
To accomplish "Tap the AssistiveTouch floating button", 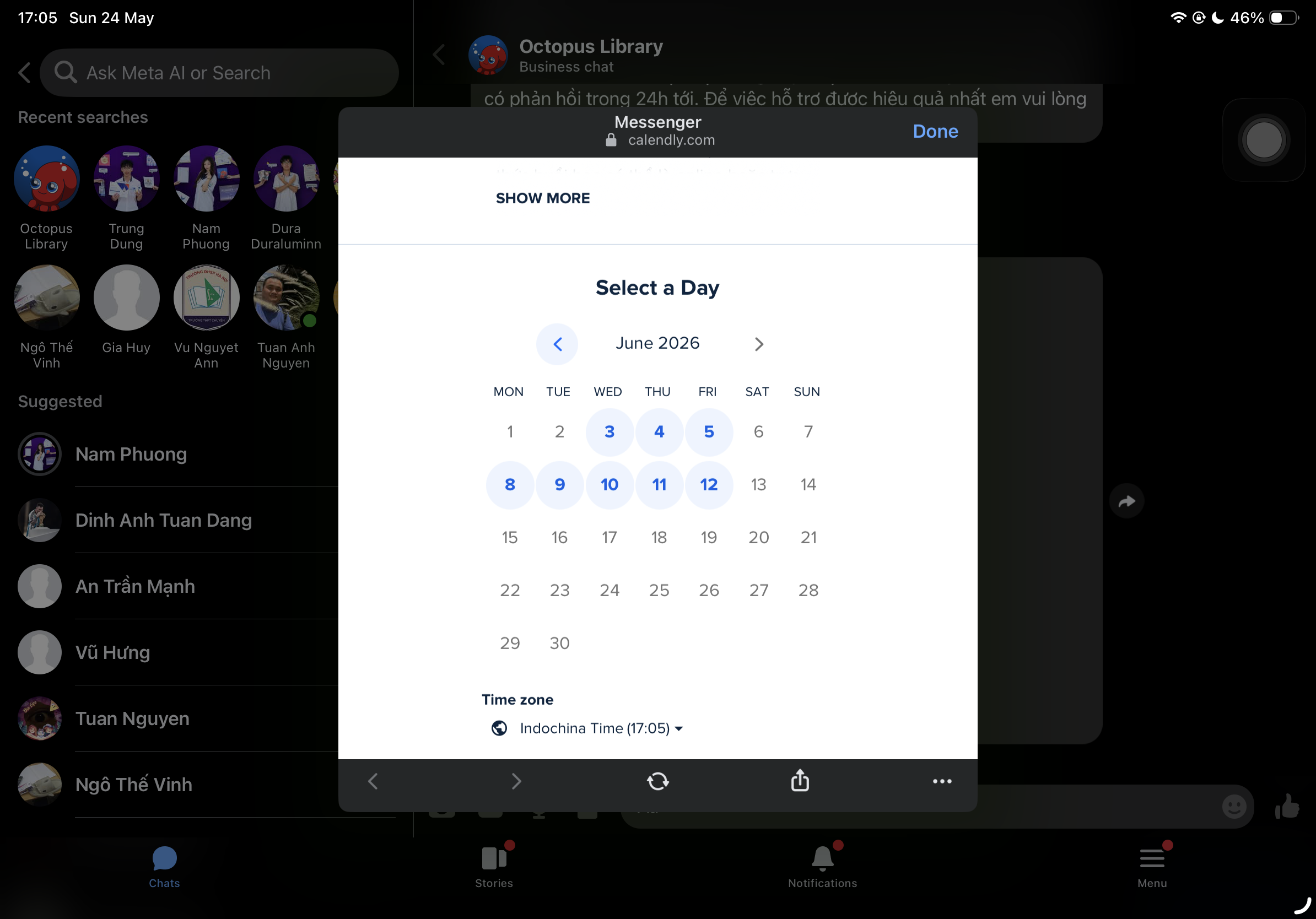I will pyautogui.click(x=1264, y=140).
